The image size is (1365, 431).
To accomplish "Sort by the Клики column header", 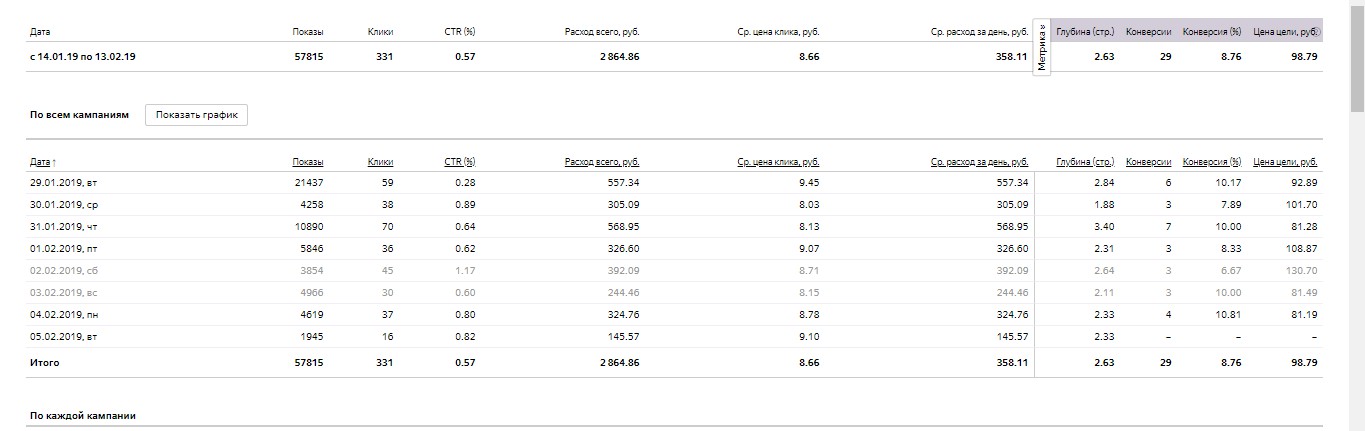I will [380, 162].
